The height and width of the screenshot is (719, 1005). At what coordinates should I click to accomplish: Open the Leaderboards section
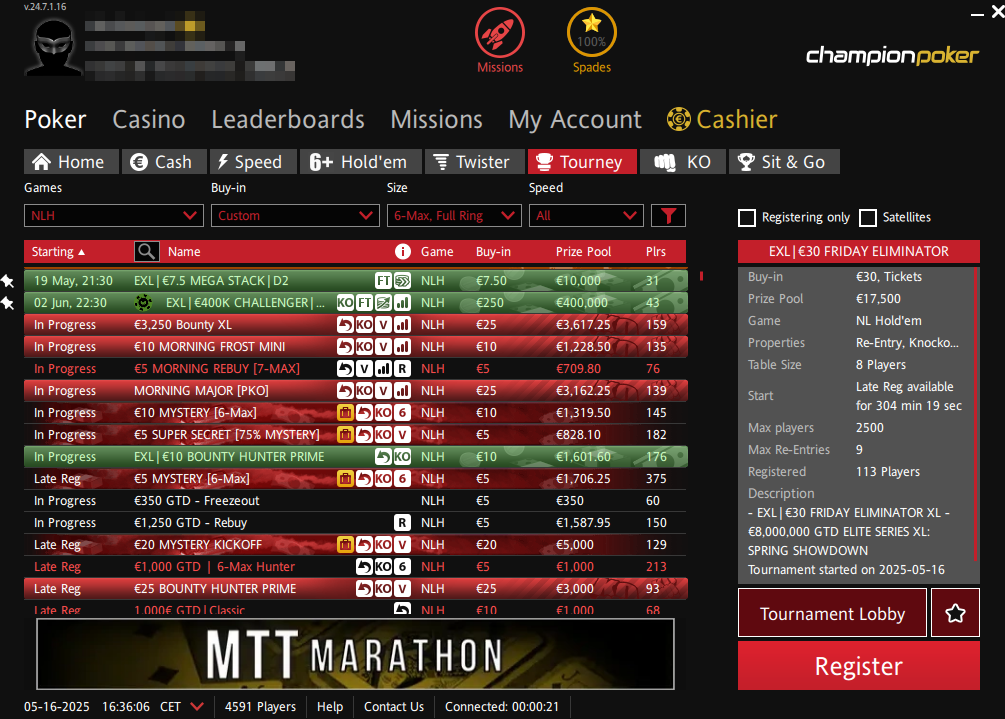[288, 119]
